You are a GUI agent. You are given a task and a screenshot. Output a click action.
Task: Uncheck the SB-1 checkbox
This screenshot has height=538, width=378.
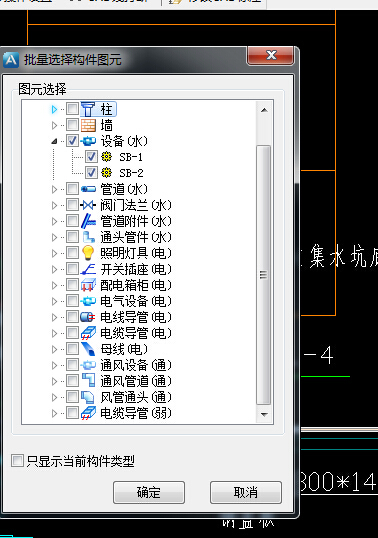coord(91,157)
